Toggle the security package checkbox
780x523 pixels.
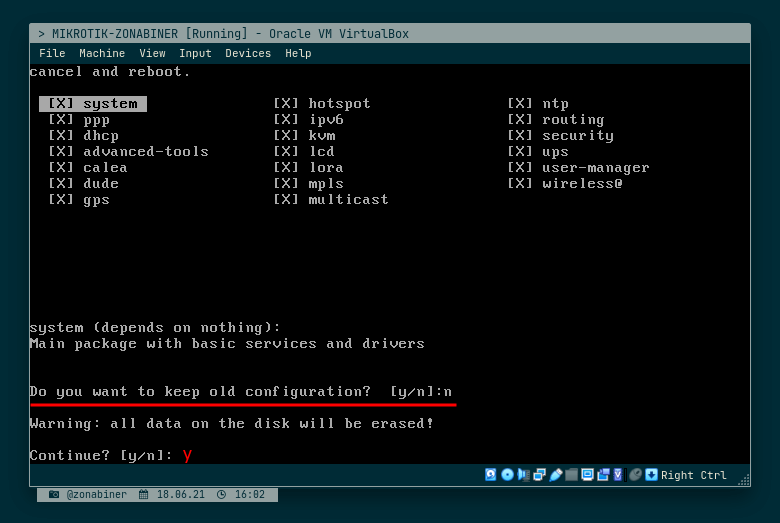pos(520,135)
